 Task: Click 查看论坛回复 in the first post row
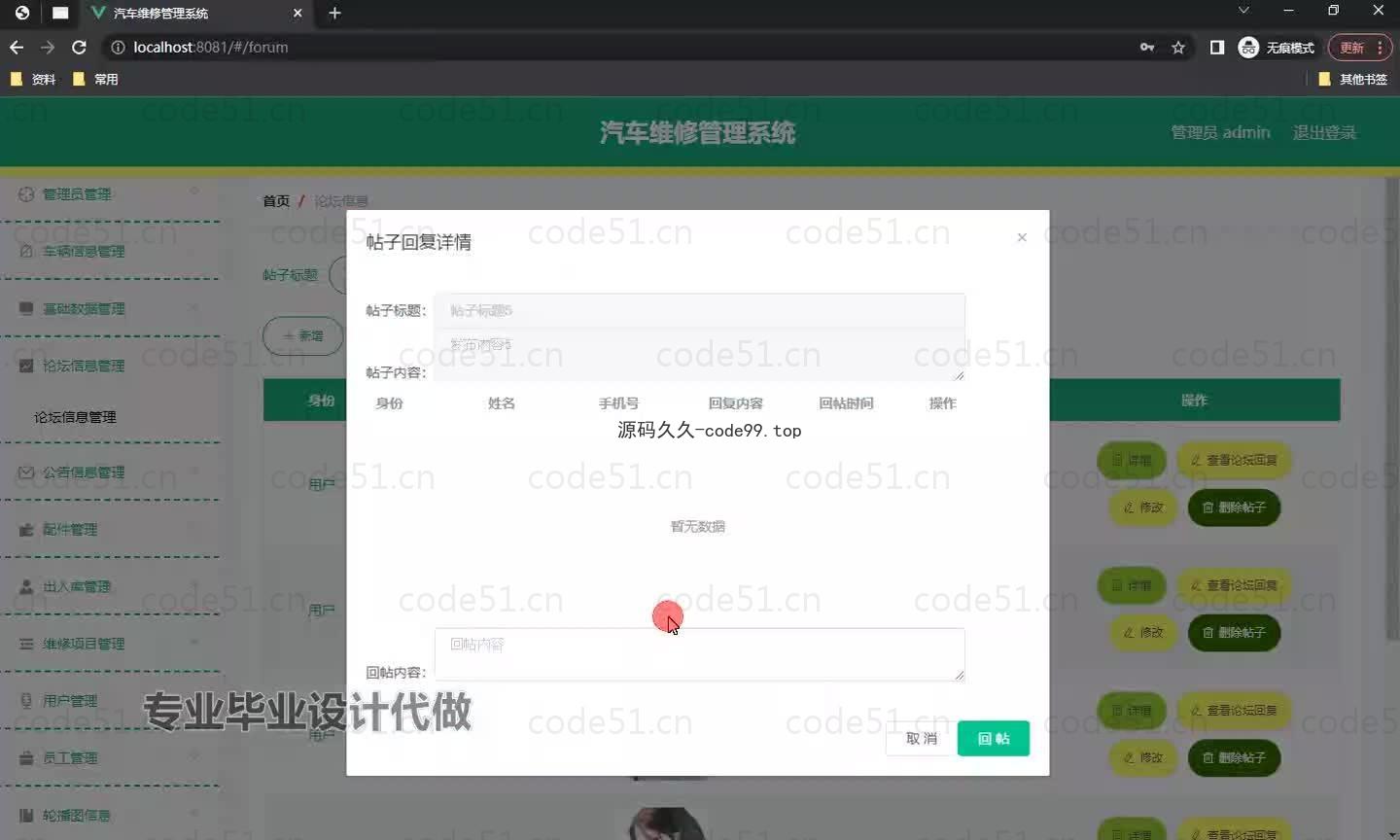pyautogui.click(x=1234, y=460)
